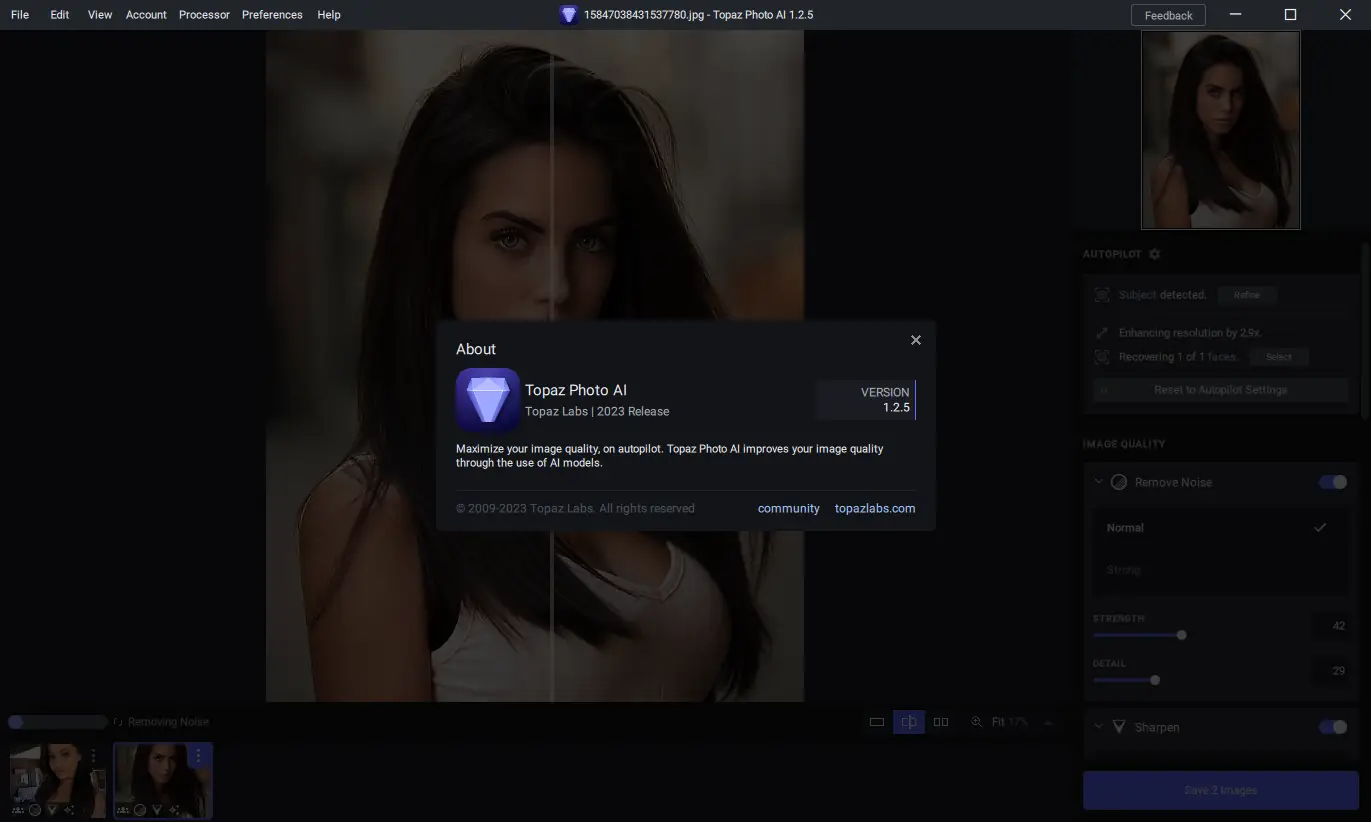
Task: Open the first thumbnail's three-dot menu
Action: [94, 756]
